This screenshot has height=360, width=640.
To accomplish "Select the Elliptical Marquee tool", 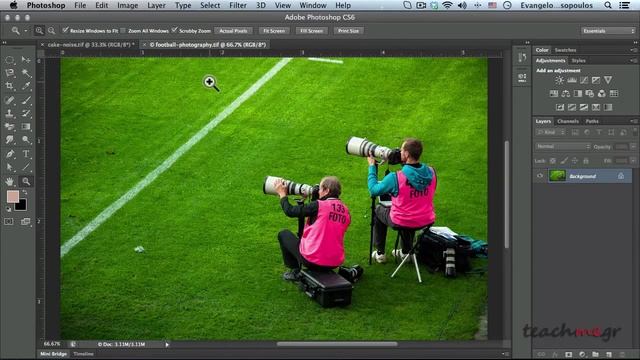I will coord(10,60).
